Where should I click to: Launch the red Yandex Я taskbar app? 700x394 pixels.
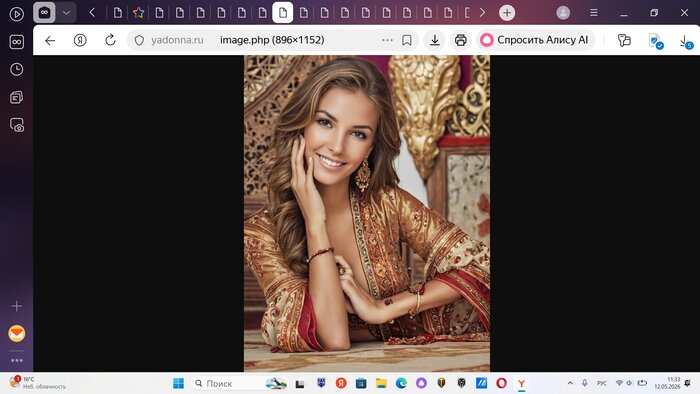(341, 383)
